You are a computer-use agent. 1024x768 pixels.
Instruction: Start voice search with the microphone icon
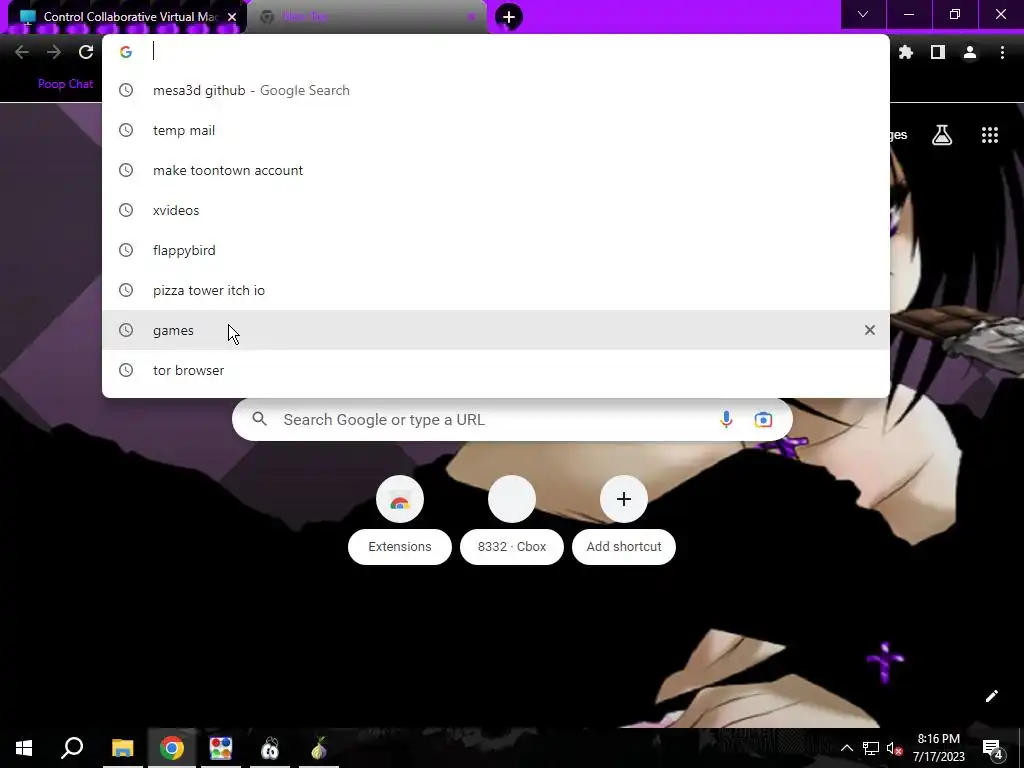(726, 420)
